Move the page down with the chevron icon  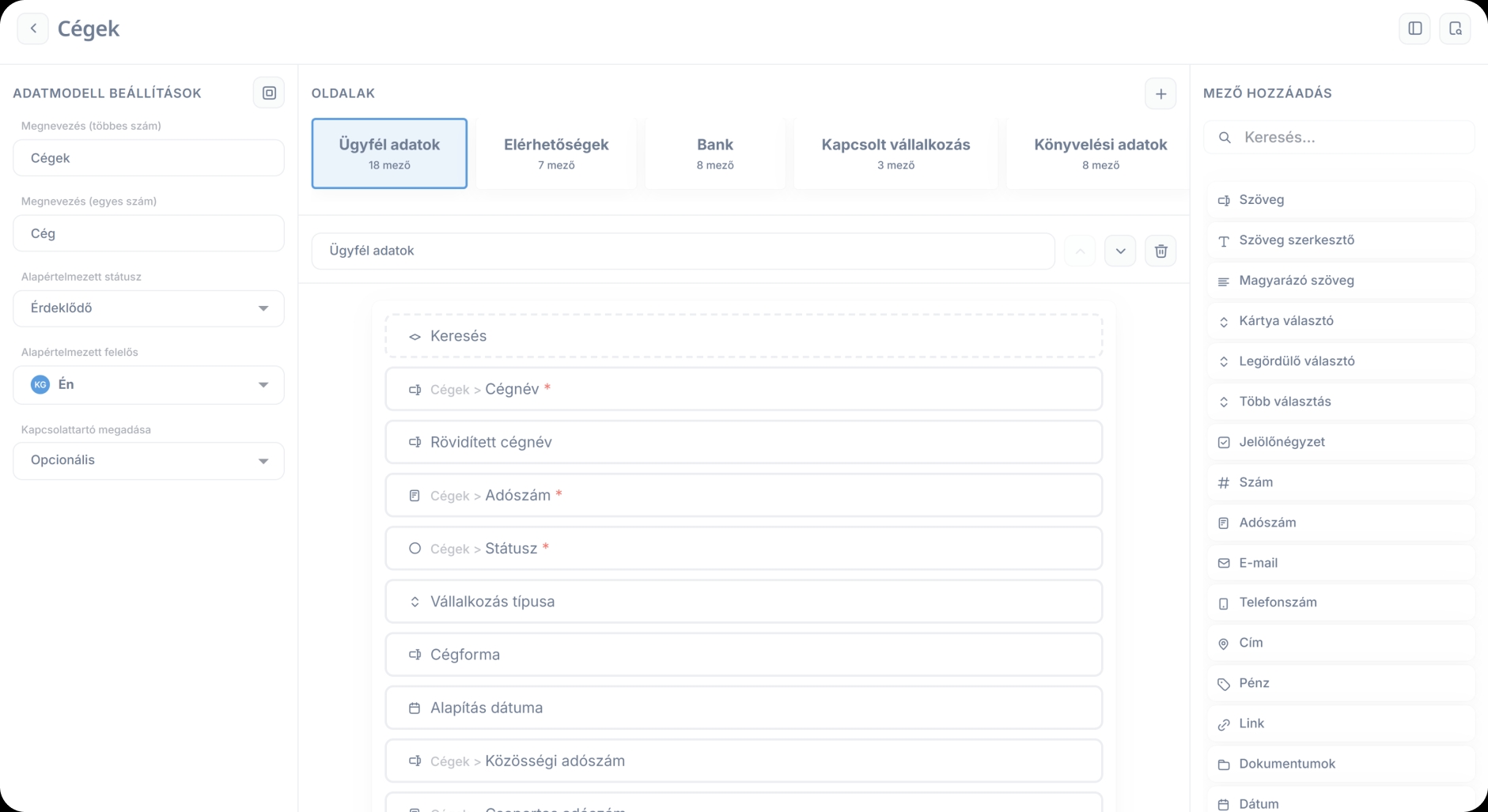point(1120,251)
